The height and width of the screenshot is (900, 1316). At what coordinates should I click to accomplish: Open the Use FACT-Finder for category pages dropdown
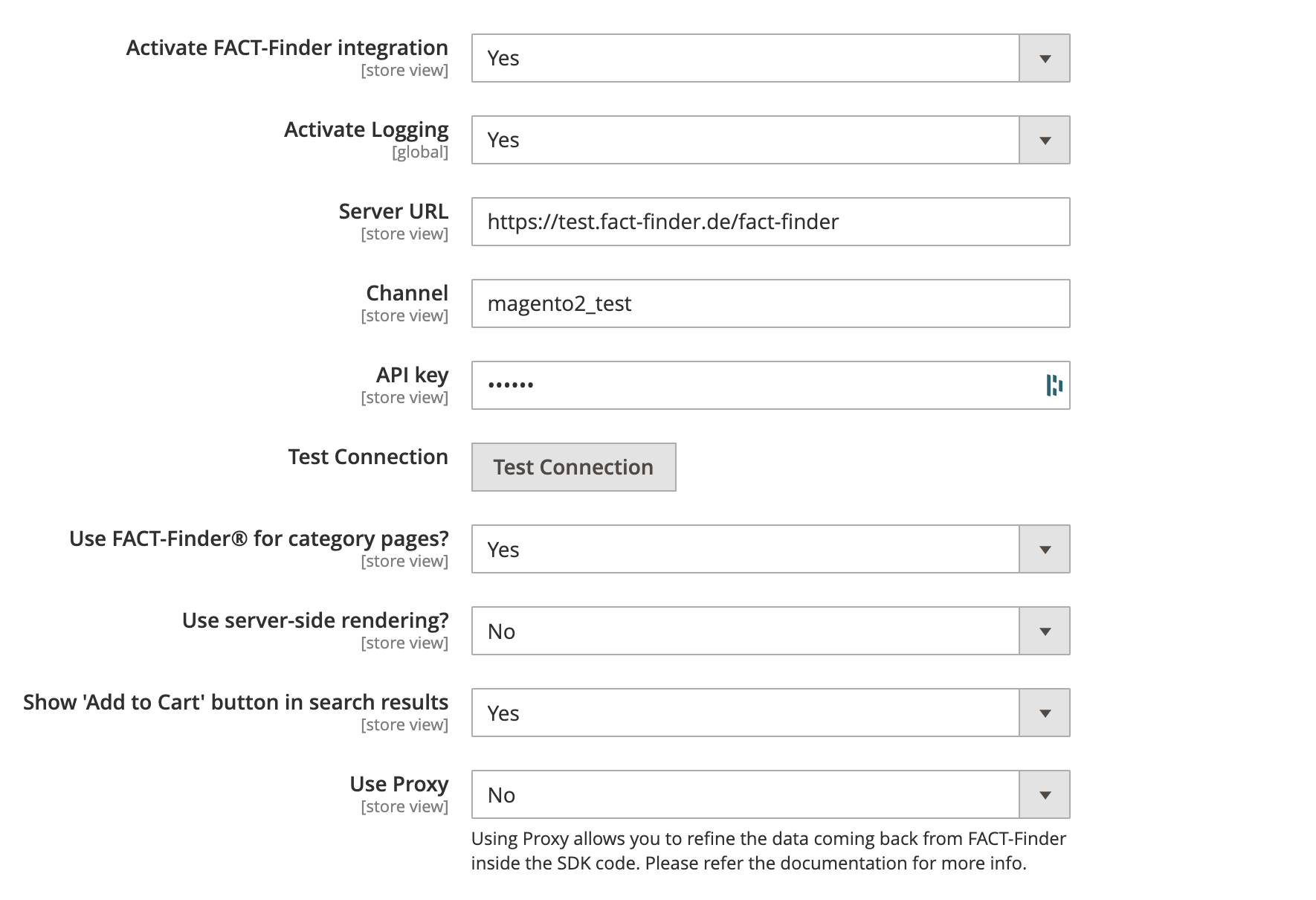click(x=744, y=548)
